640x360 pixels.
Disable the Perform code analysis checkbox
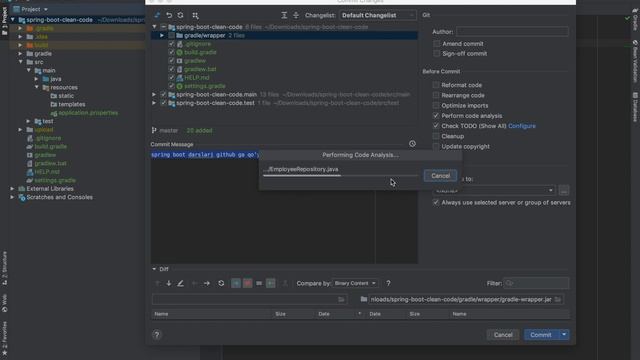tap(436, 116)
